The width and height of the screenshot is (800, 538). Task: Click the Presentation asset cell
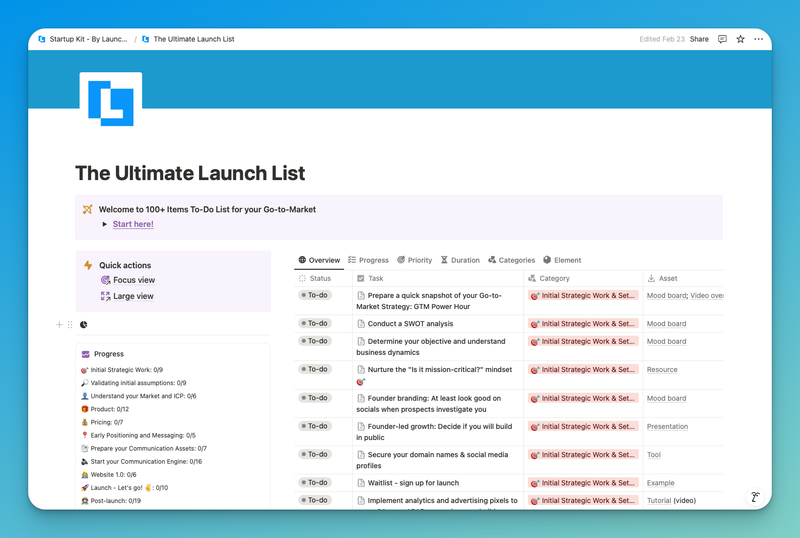[x=667, y=427]
